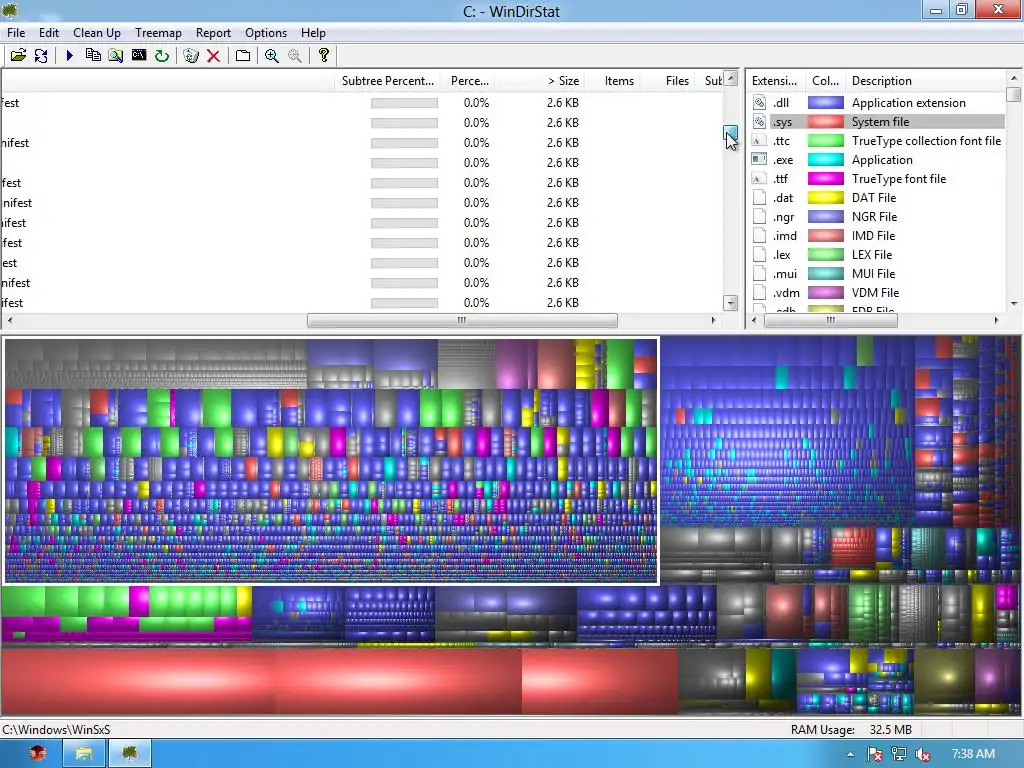Image resolution: width=1024 pixels, height=768 pixels.
Task: Click the yellow .dat color swatch
Action: 825,197
